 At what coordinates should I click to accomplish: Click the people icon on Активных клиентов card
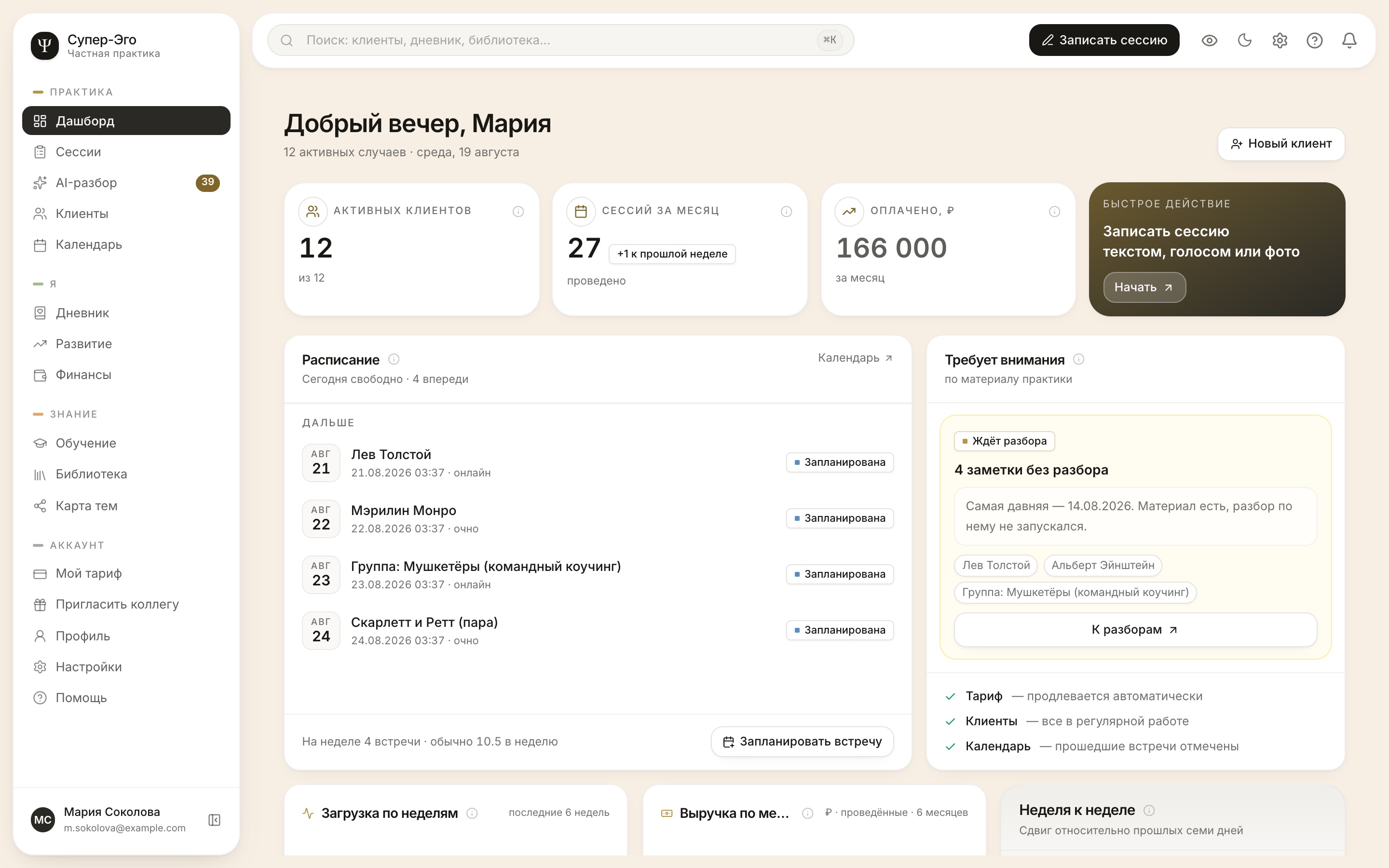(313, 212)
